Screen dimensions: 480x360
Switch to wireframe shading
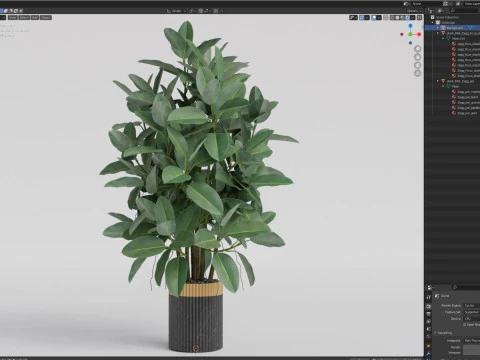click(x=392, y=17)
